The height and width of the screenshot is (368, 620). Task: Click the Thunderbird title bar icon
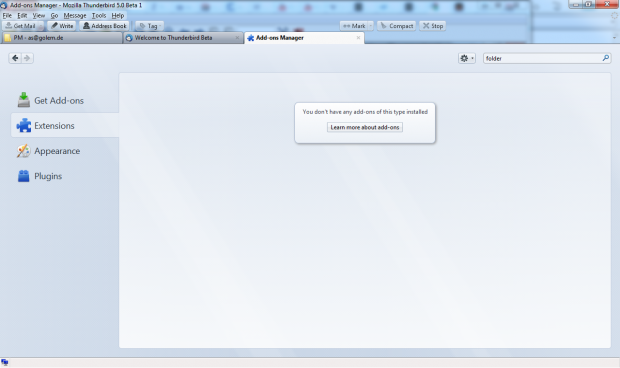click(4, 5)
